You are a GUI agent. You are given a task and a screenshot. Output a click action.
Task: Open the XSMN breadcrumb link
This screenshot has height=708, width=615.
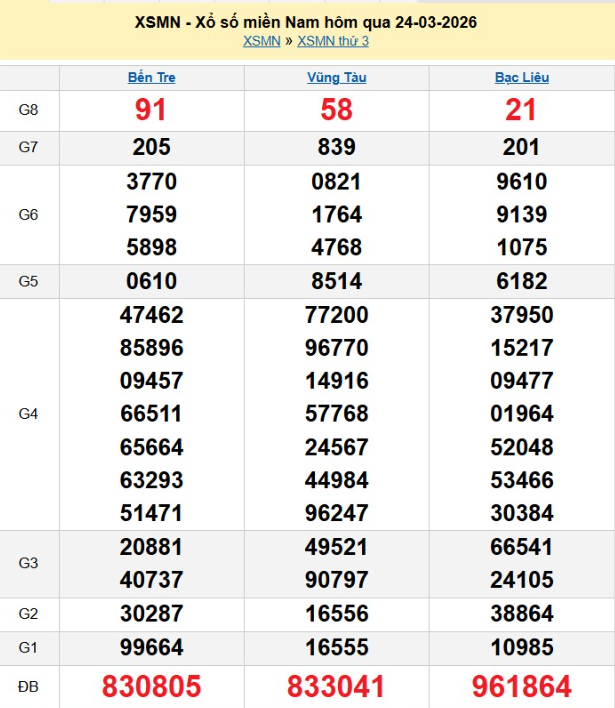click(x=261, y=41)
